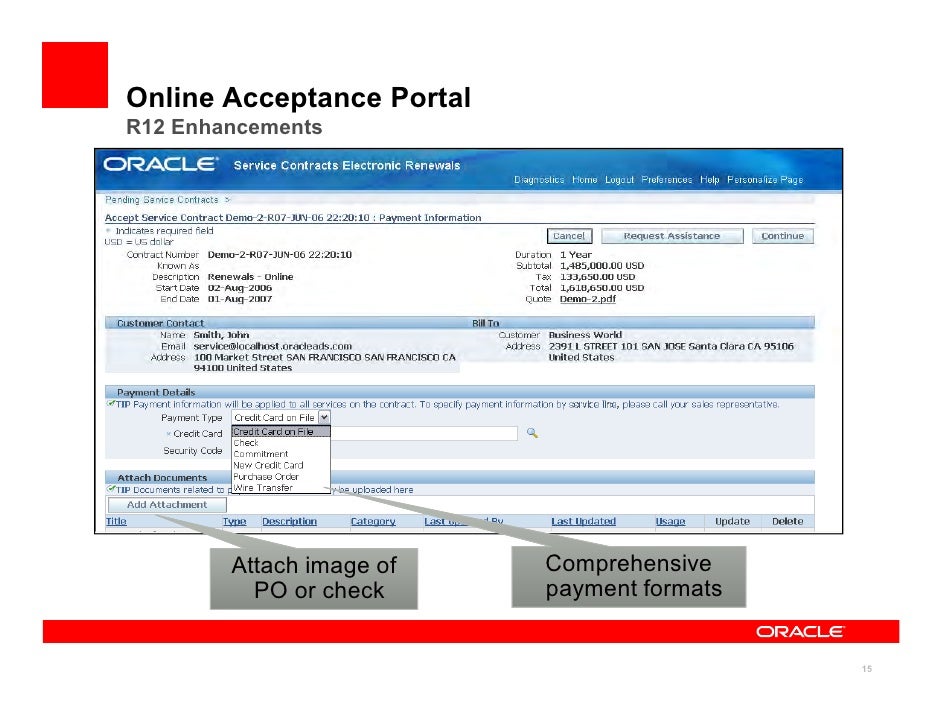Click the subtotal '1,485,000.00 USD'
The image size is (942, 728).
point(602,265)
